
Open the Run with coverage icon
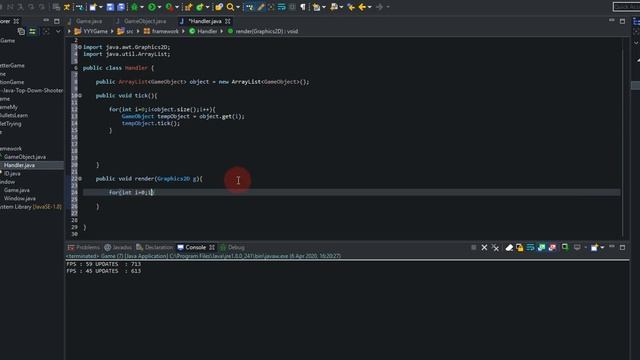click(169, 7)
